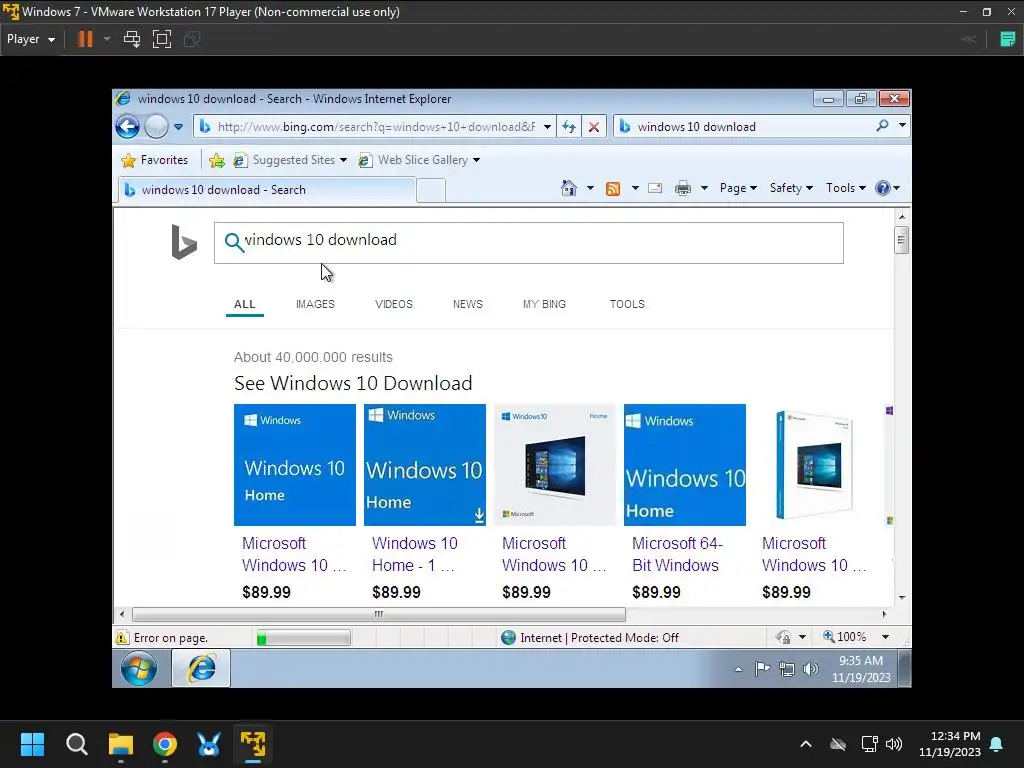
Task: Click the bing.com URL address field
Action: point(376,127)
